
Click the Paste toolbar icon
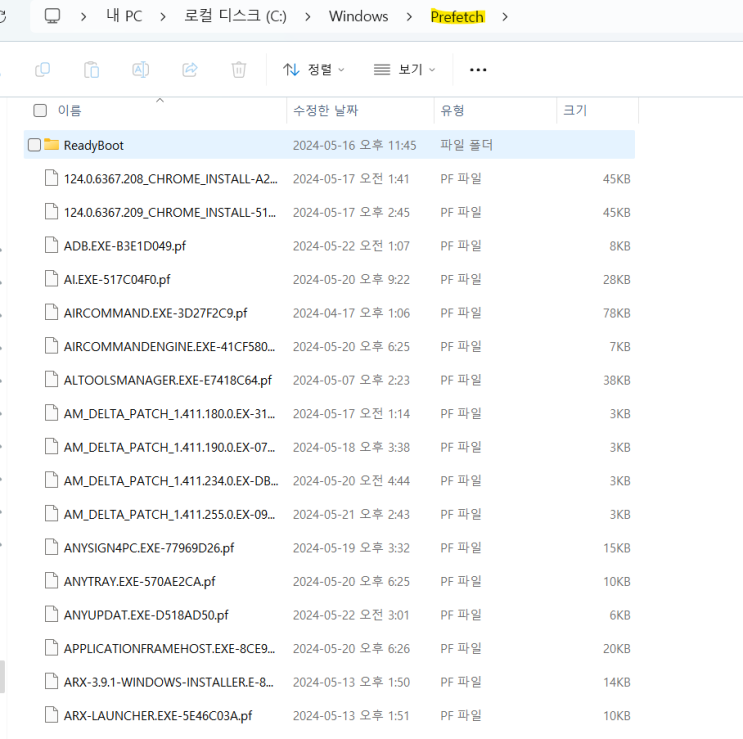[91, 70]
